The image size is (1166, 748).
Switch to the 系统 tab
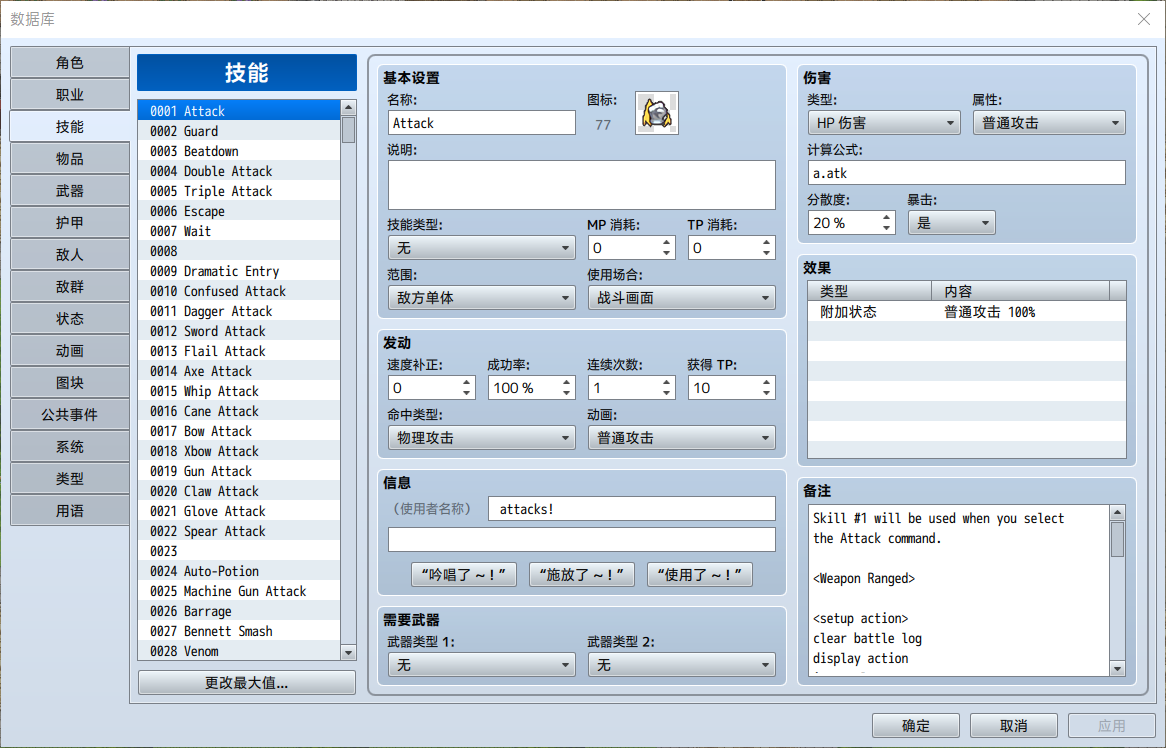pyautogui.click(x=70, y=447)
